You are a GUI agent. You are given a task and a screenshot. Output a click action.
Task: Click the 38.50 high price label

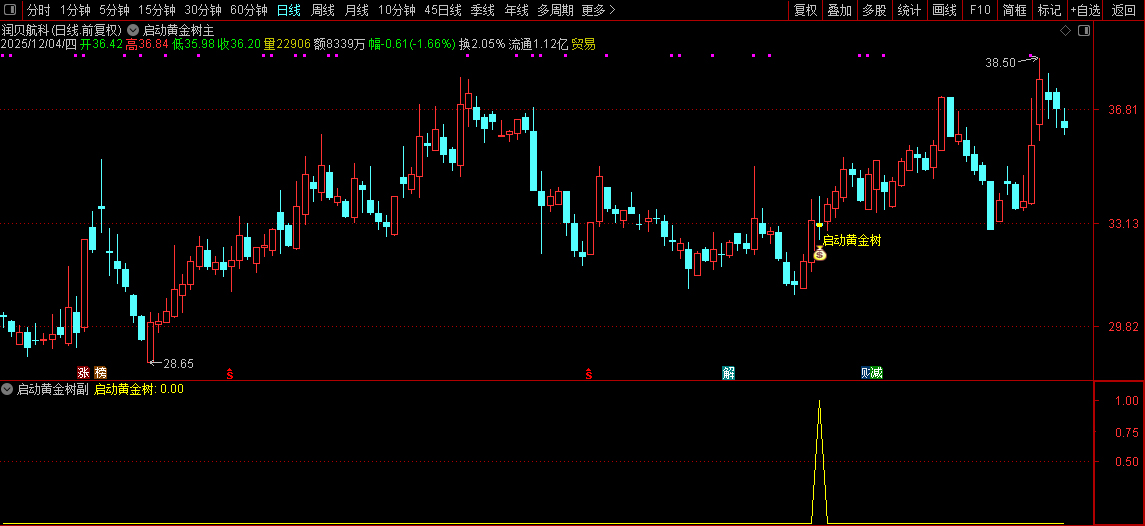[x=1000, y=63]
